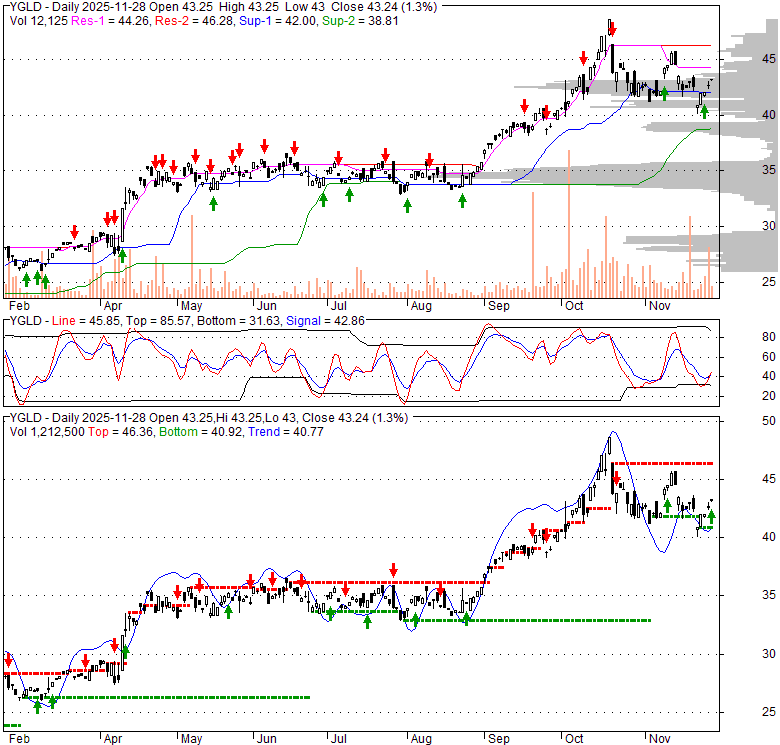Click the 30 price label on top chart axis
This screenshot has height=745, width=780.
point(769,226)
